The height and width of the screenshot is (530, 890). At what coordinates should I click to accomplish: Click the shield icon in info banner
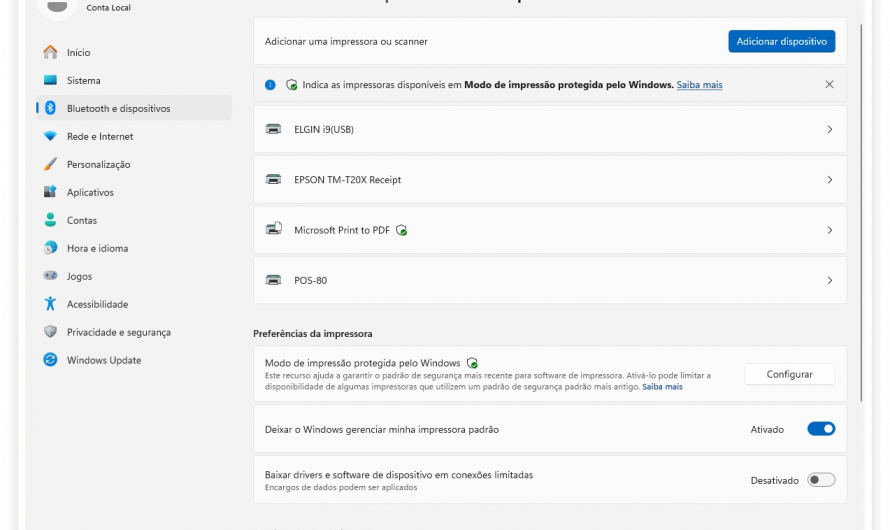pyautogui.click(x=291, y=85)
